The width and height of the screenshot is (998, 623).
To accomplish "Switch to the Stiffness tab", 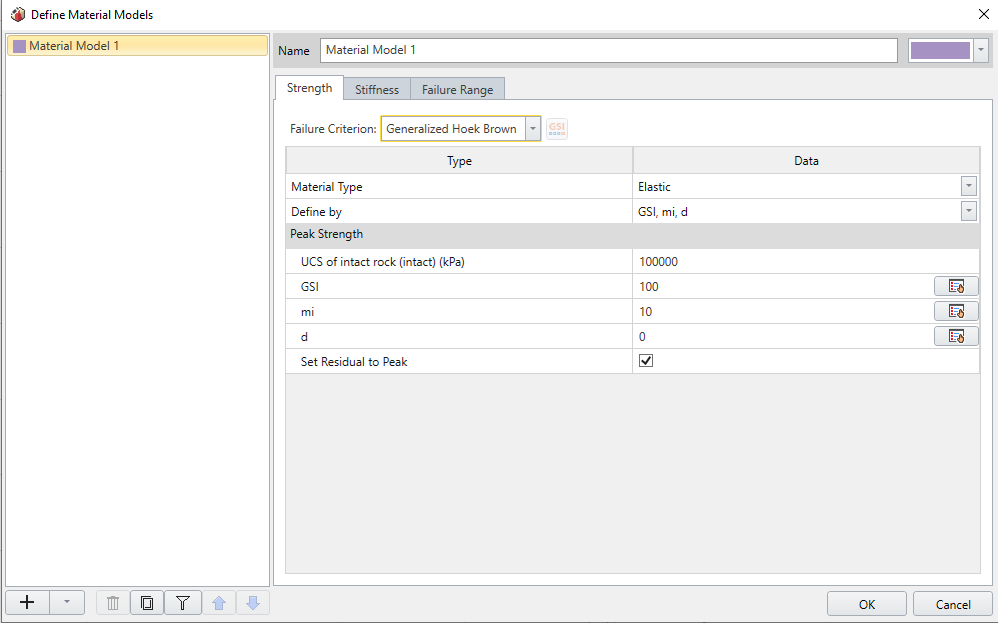I will [x=376, y=89].
